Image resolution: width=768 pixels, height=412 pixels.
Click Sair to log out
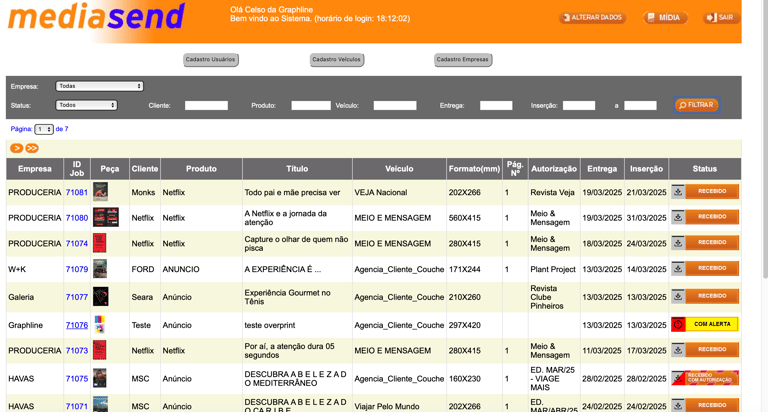click(x=721, y=18)
